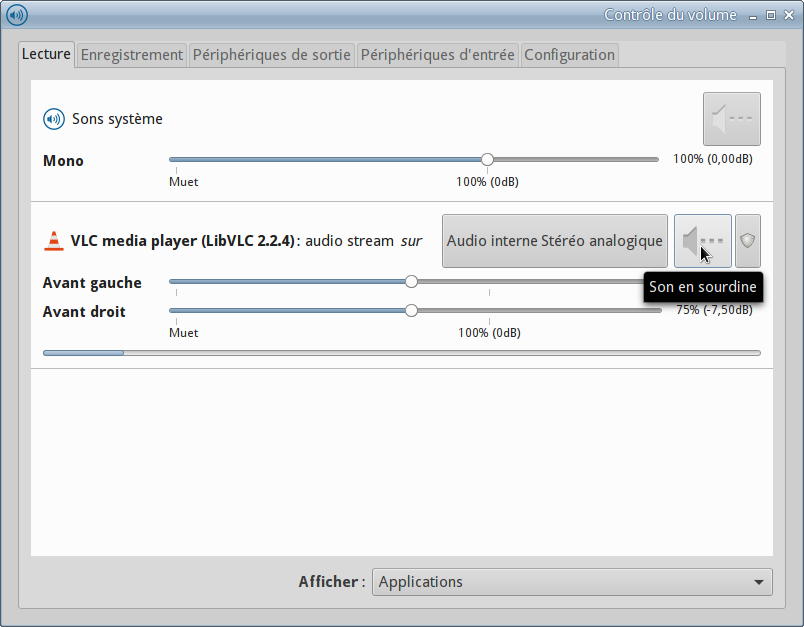Minimize the Contrôle du volume window
This screenshot has width=804, height=627.
pyautogui.click(x=753, y=15)
